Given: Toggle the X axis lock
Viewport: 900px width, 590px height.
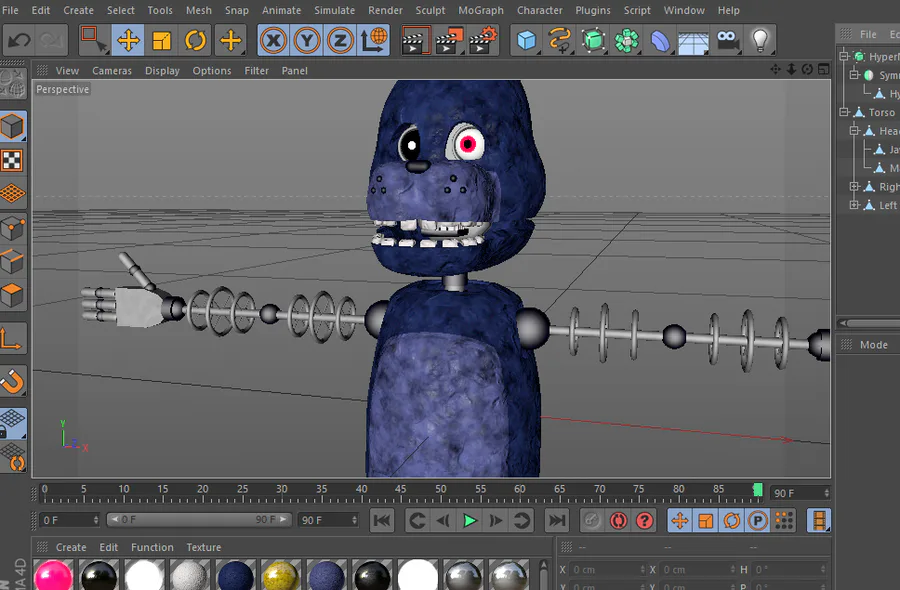Looking at the screenshot, I should [273, 41].
